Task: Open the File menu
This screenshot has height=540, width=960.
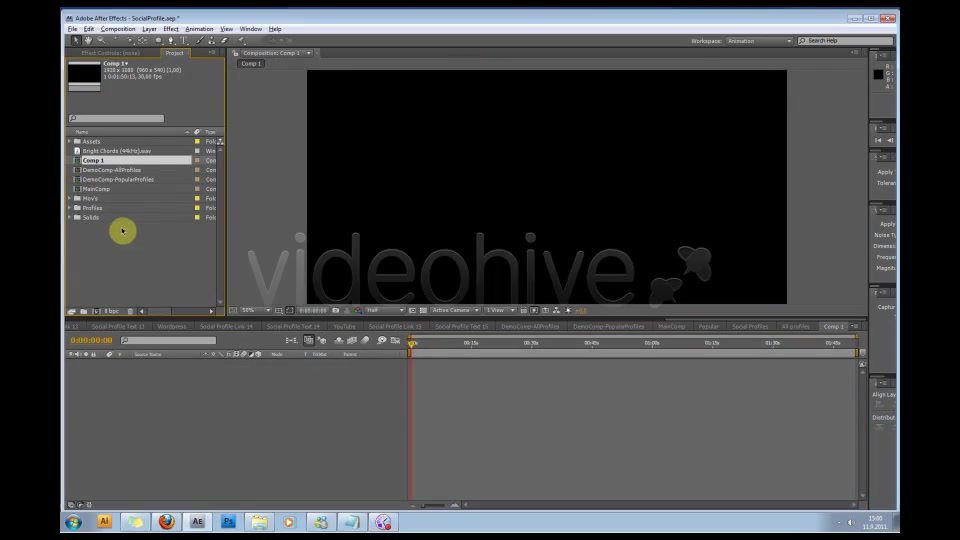Action: point(72,29)
